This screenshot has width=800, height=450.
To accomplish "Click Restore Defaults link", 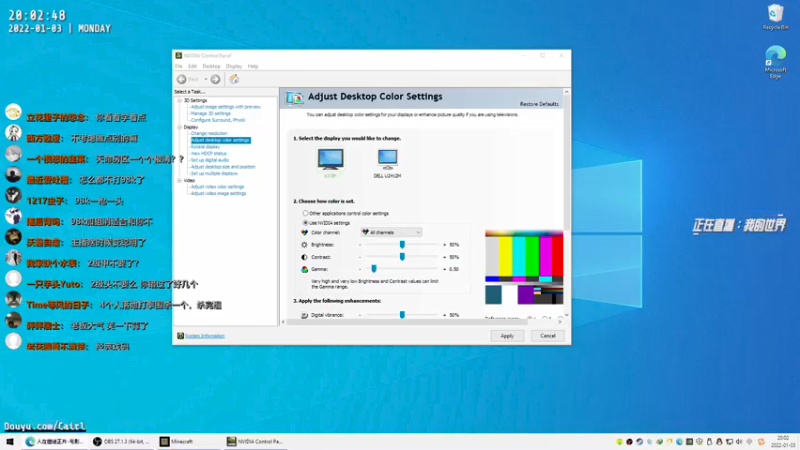I will click(539, 104).
